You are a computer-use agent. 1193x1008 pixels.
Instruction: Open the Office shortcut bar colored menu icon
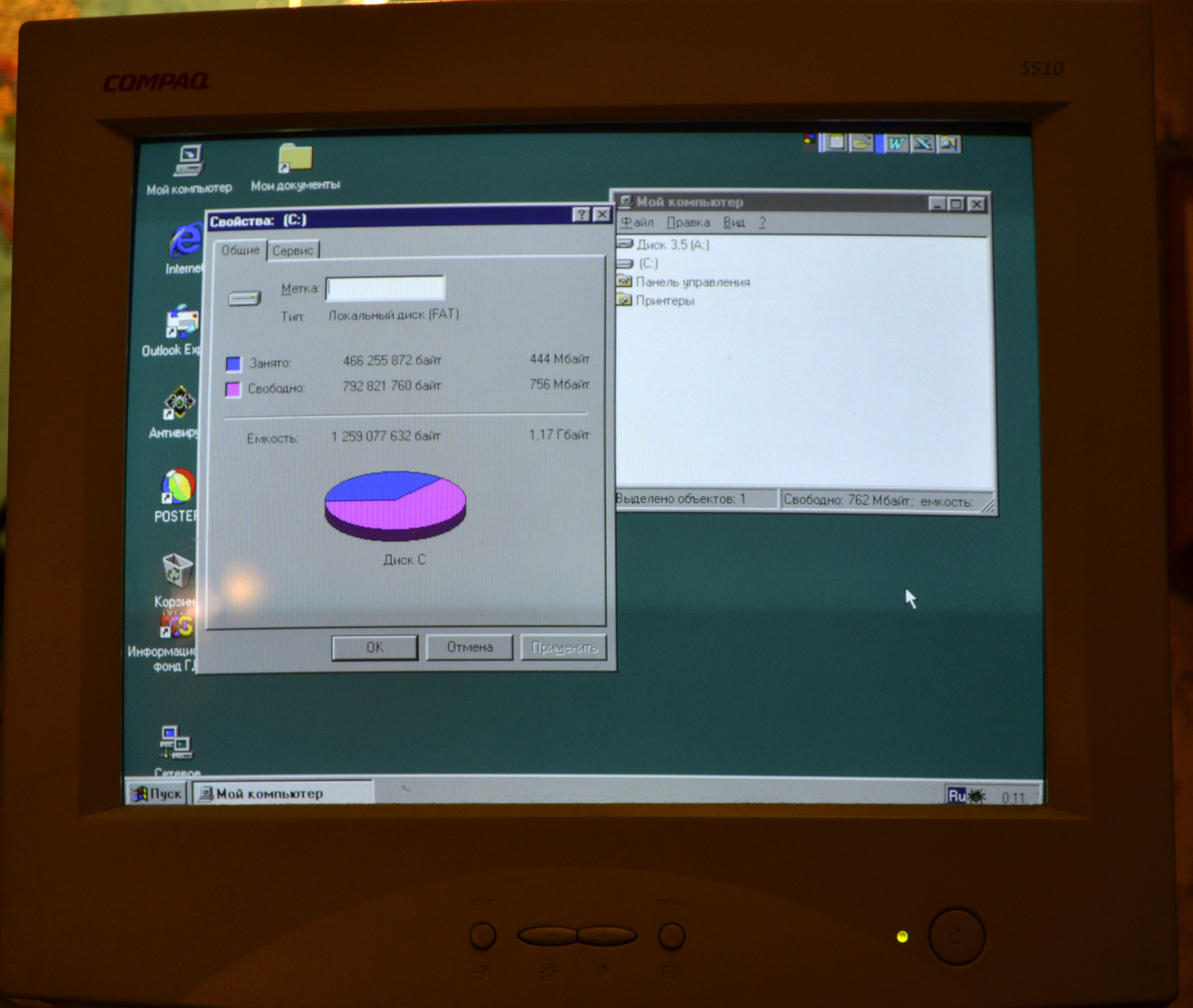[x=809, y=139]
